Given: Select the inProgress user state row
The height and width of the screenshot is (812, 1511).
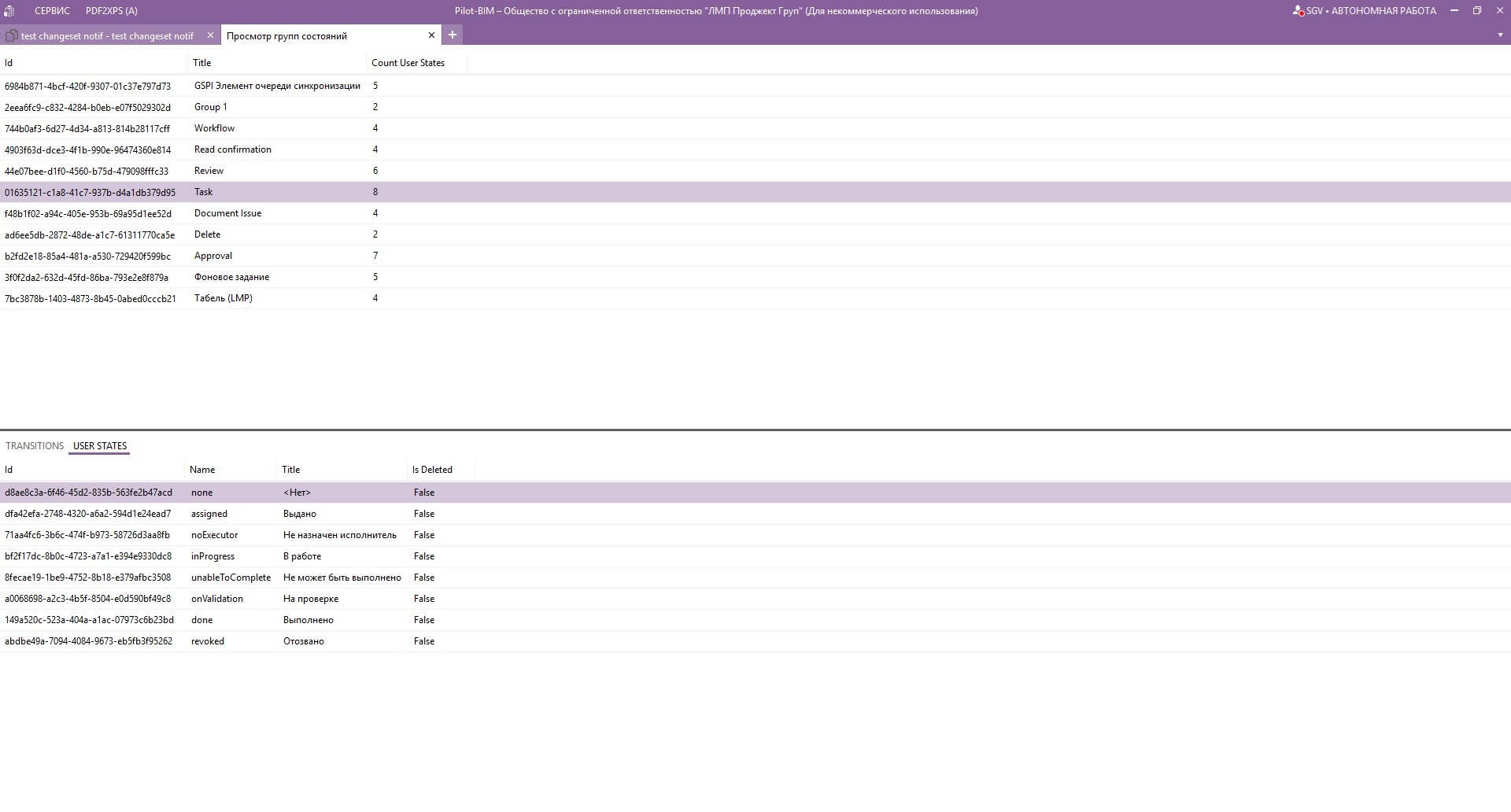Looking at the screenshot, I should tap(212, 556).
